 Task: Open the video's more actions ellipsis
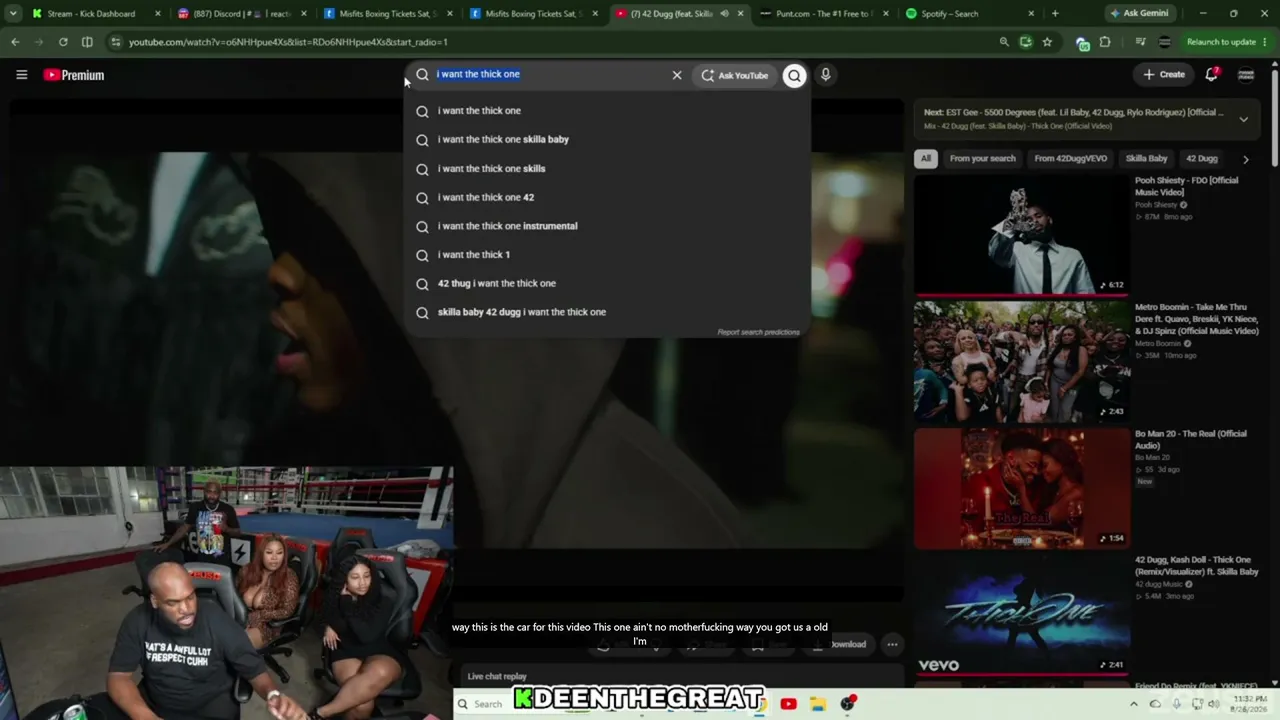892,644
